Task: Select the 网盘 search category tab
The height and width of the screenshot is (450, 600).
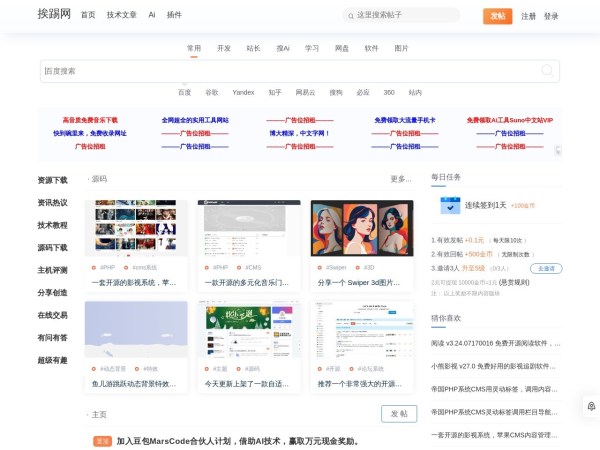Action: (x=342, y=48)
